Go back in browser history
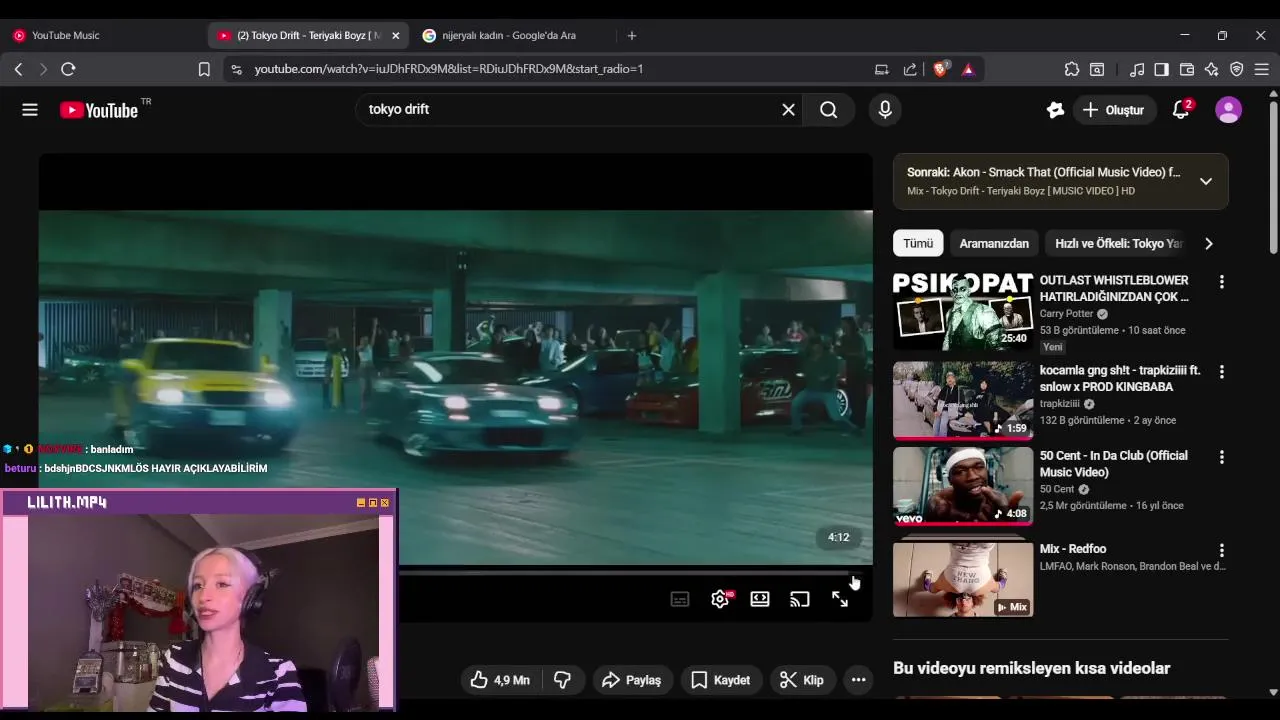Screen dimensions: 1280x720 pos(18,69)
